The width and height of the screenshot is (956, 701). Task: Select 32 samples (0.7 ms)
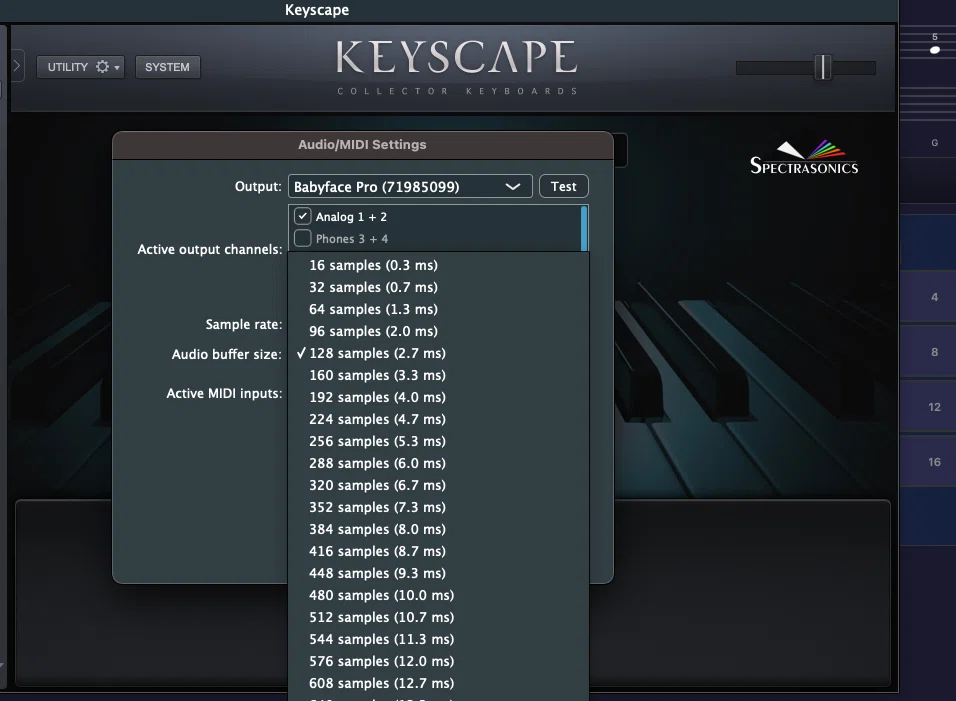[x=438, y=287]
